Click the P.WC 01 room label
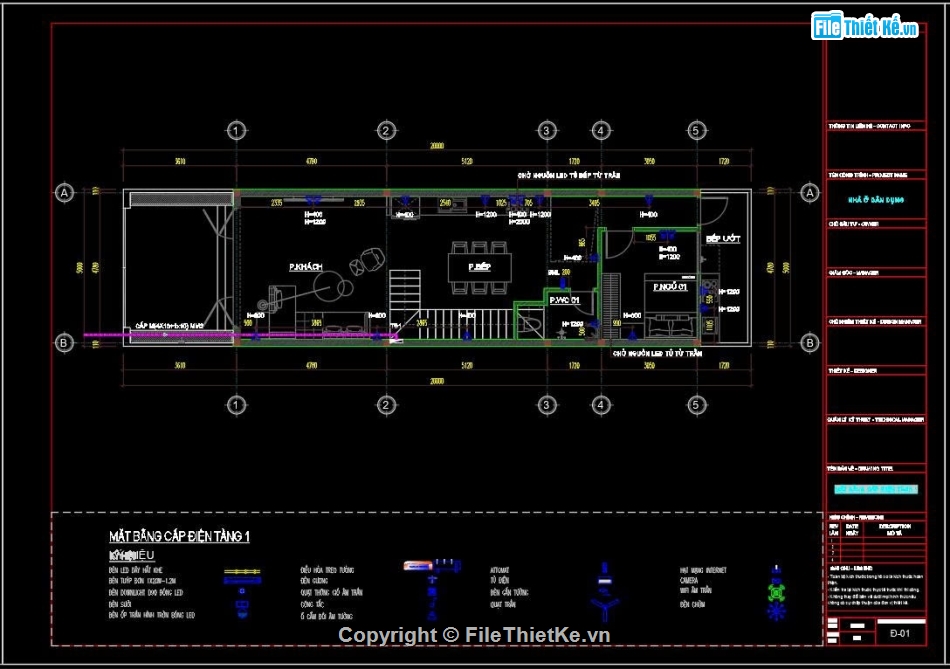Screen dimensions: 950x669 (564, 299)
